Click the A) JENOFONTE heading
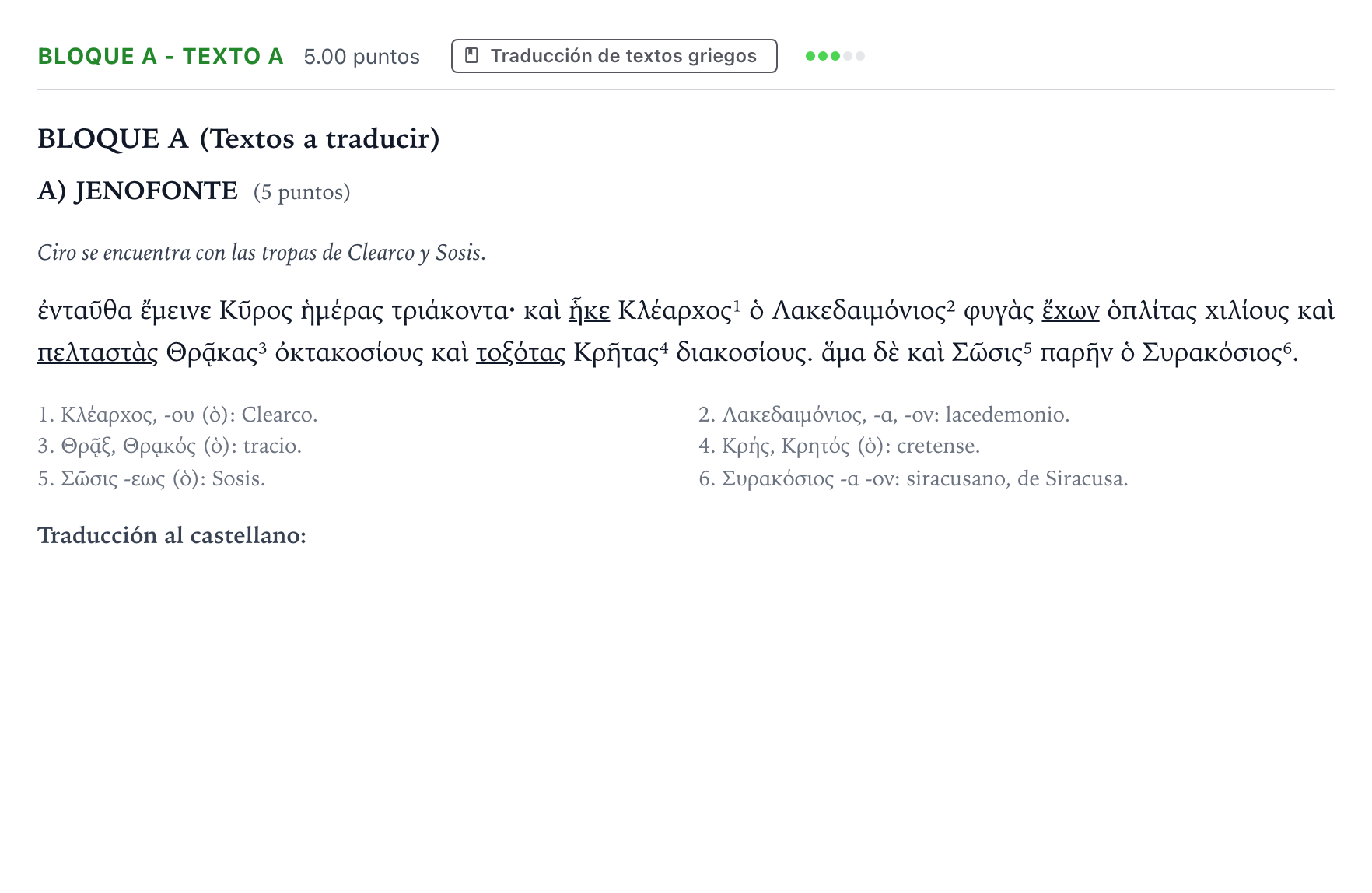The width and height of the screenshot is (1372, 893). (138, 191)
